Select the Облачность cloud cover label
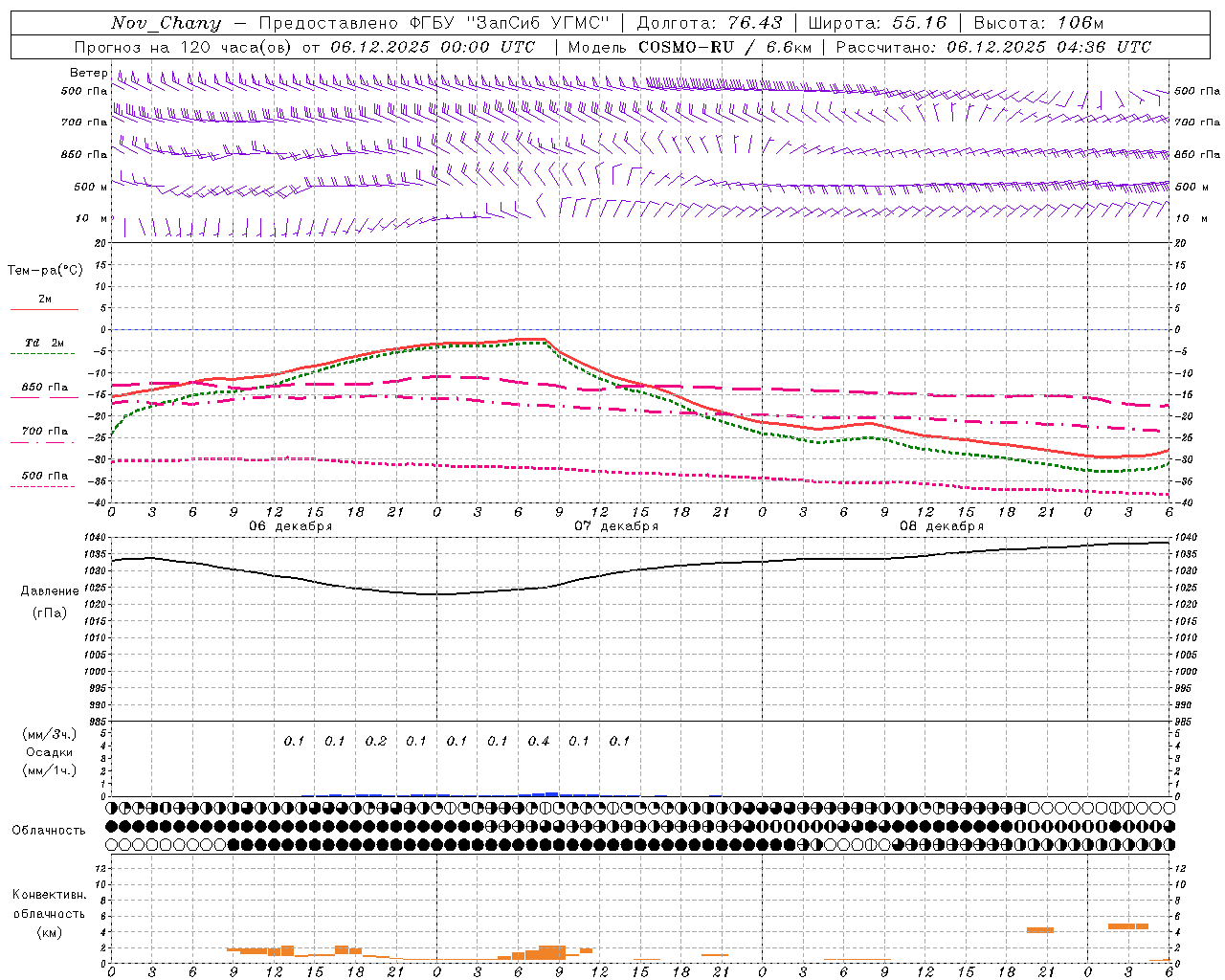 (49, 831)
